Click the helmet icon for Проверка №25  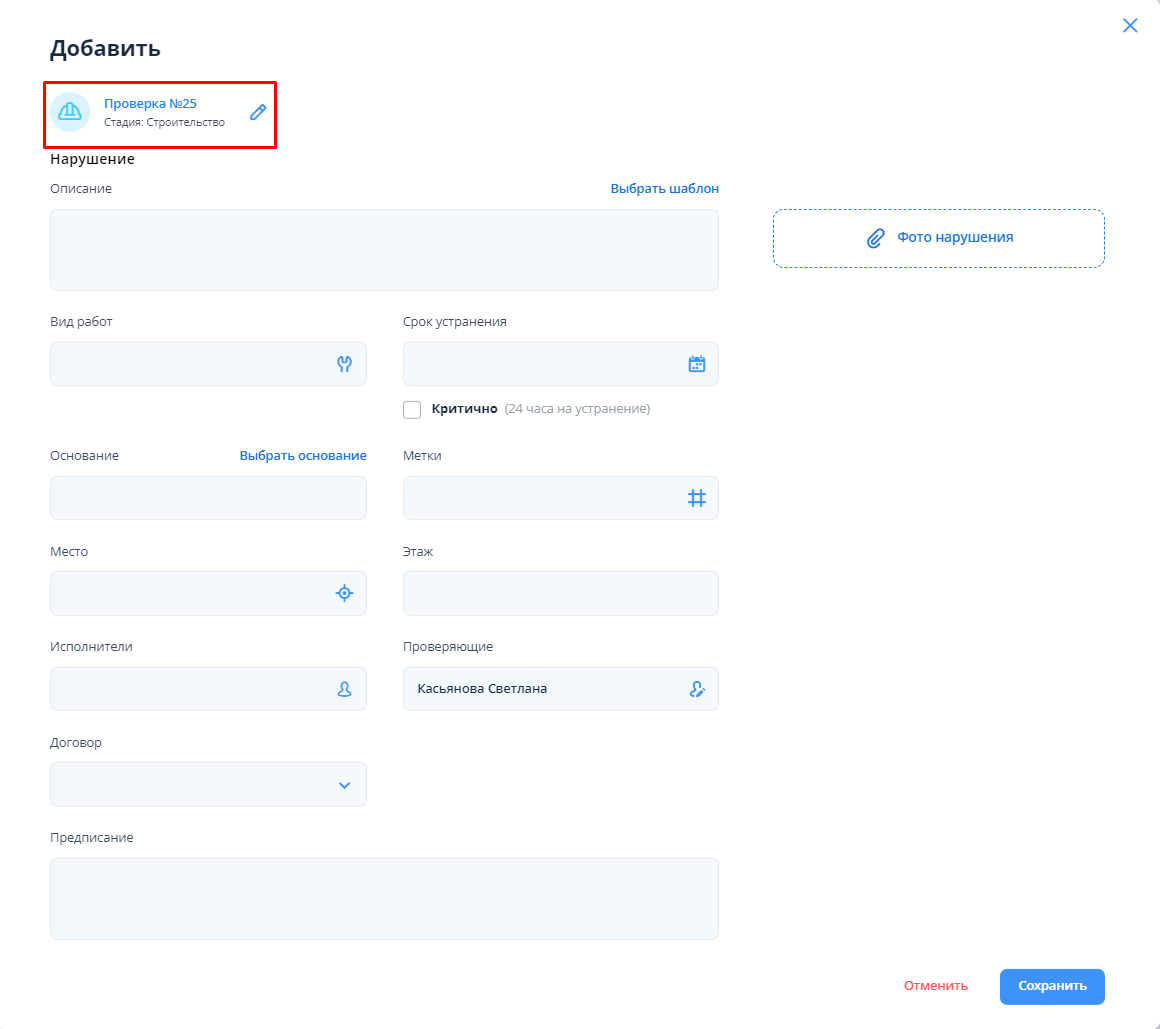pos(70,112)
